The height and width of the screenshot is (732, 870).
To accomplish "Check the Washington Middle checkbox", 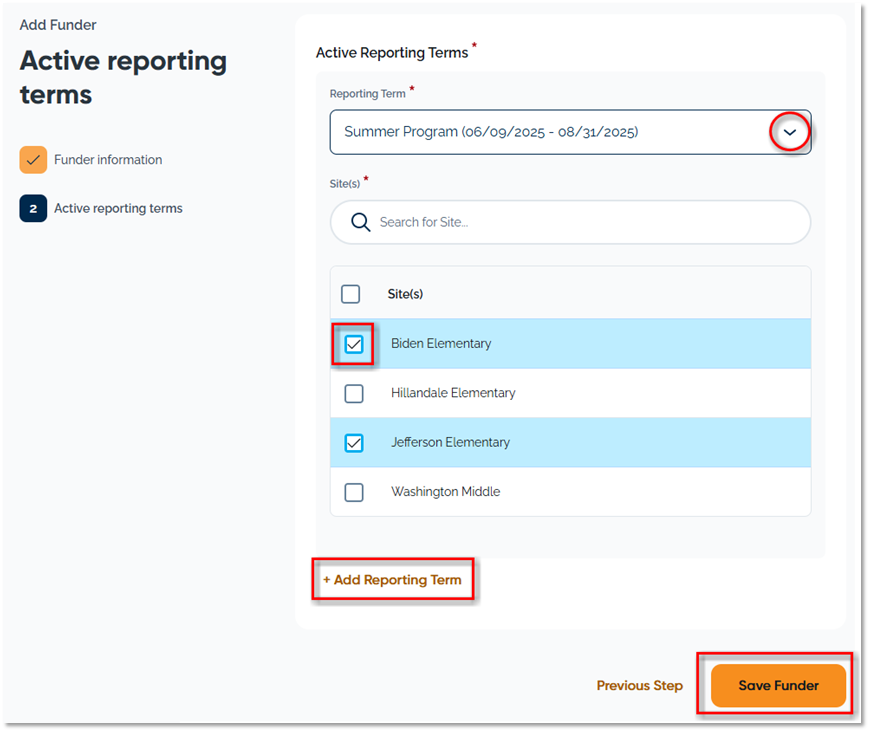I will (x=354, y=492).
